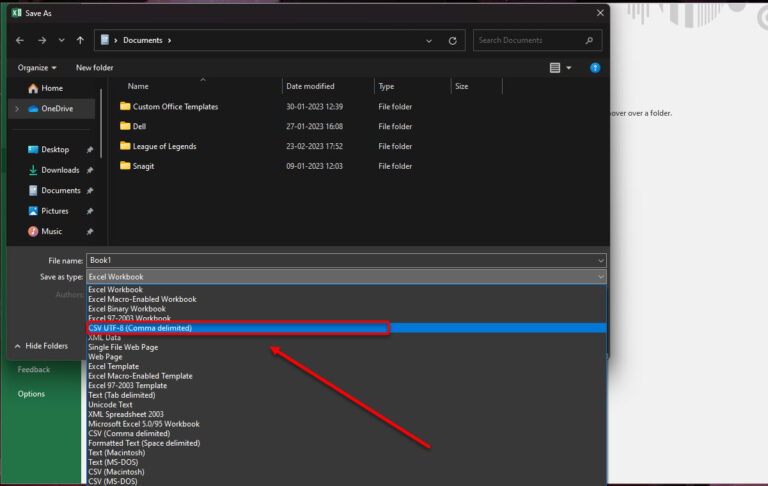Open the Organize menu
The height and width of the screenshot is (486, 768).
[x=37, y=68]
